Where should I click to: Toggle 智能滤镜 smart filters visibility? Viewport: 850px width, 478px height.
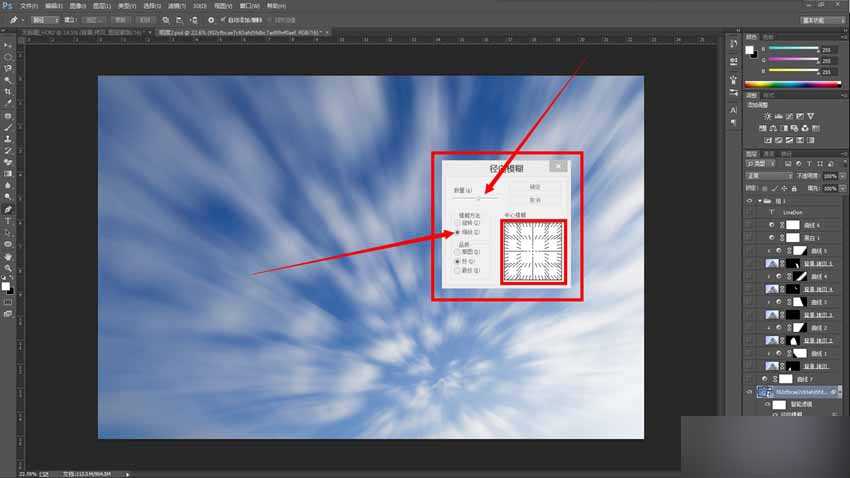(767, 405)
